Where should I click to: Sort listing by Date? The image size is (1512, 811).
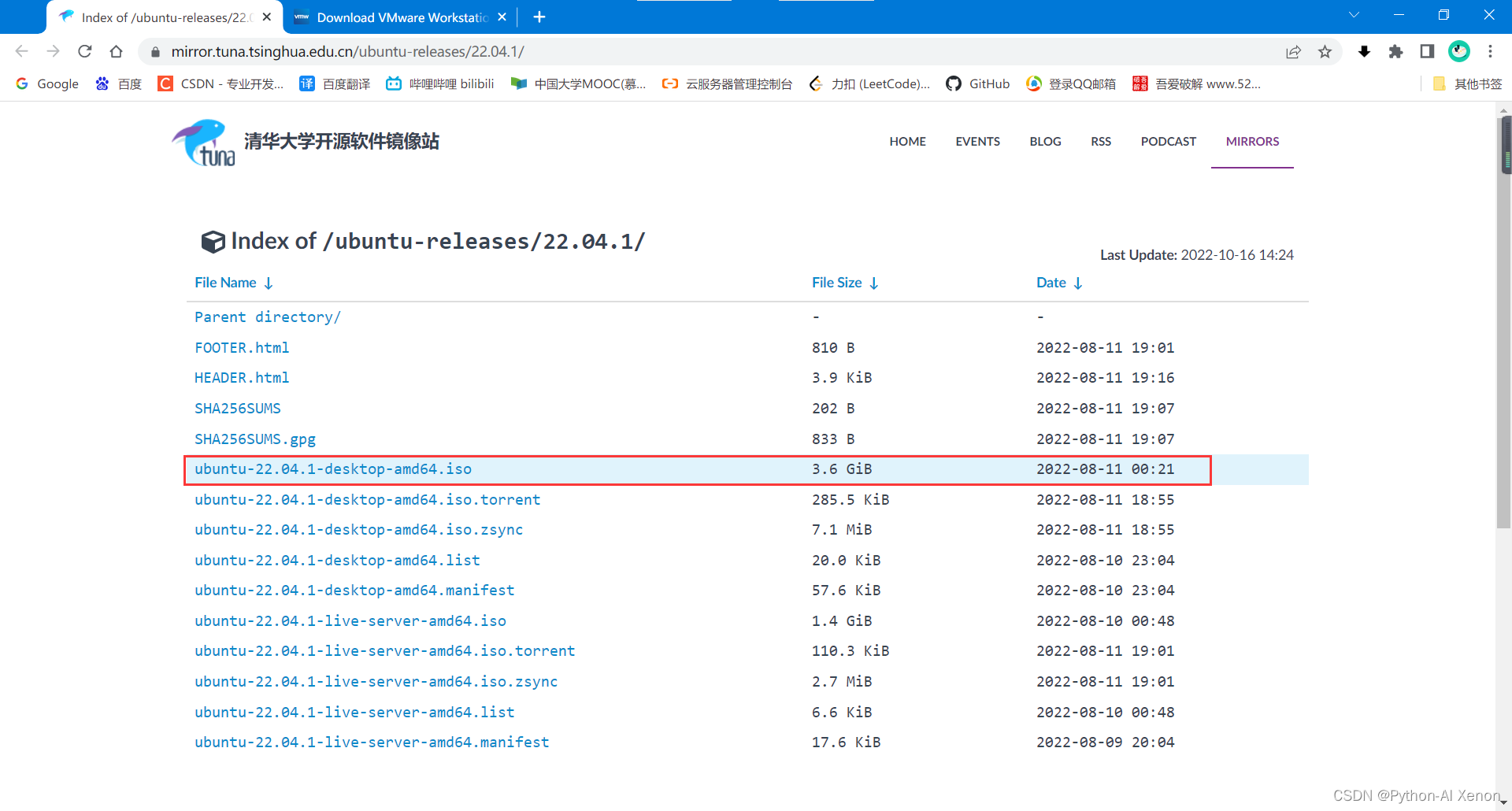pos(1059,283)
